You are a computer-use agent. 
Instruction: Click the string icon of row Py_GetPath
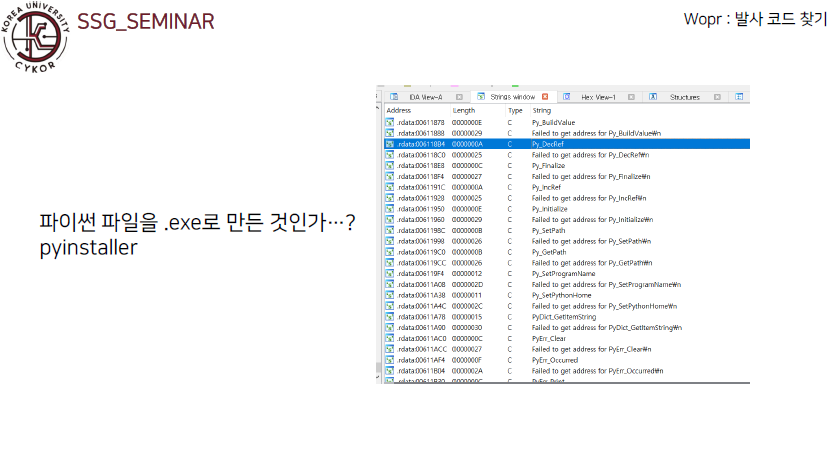tap(390, 252)
